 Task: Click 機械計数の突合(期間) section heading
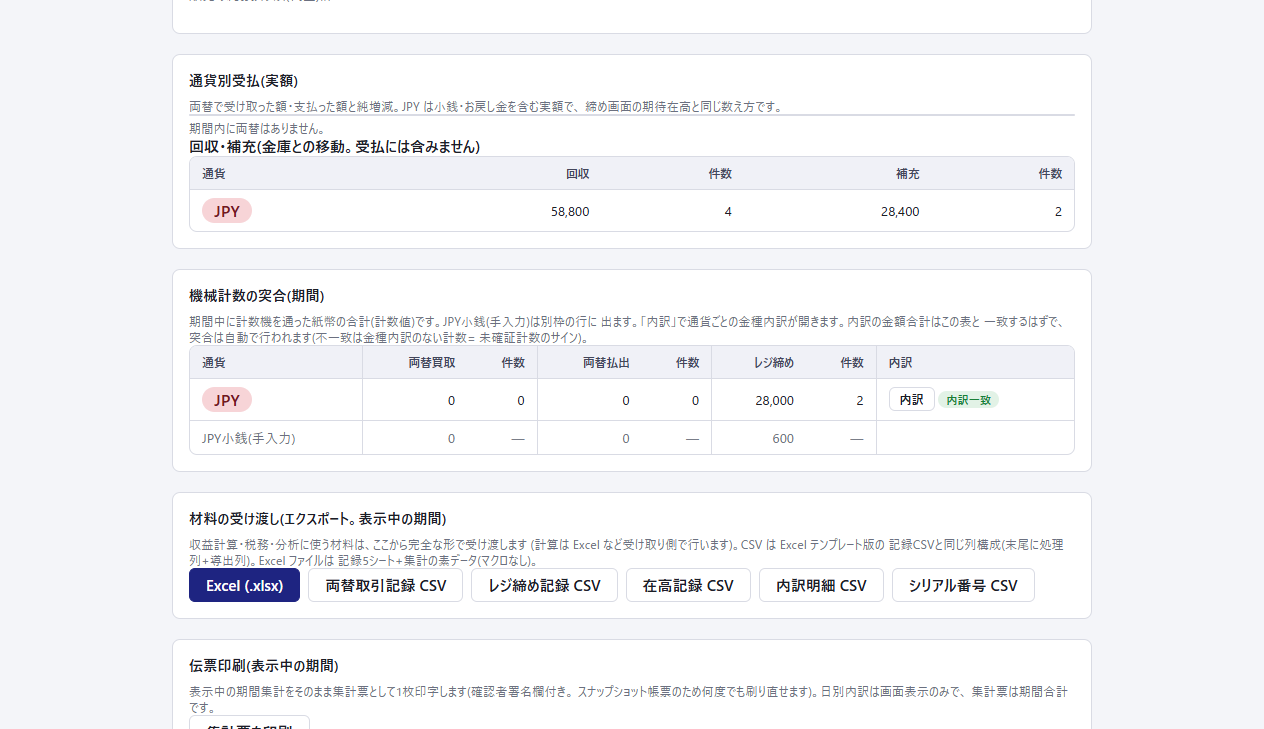[x=257, y=296]
